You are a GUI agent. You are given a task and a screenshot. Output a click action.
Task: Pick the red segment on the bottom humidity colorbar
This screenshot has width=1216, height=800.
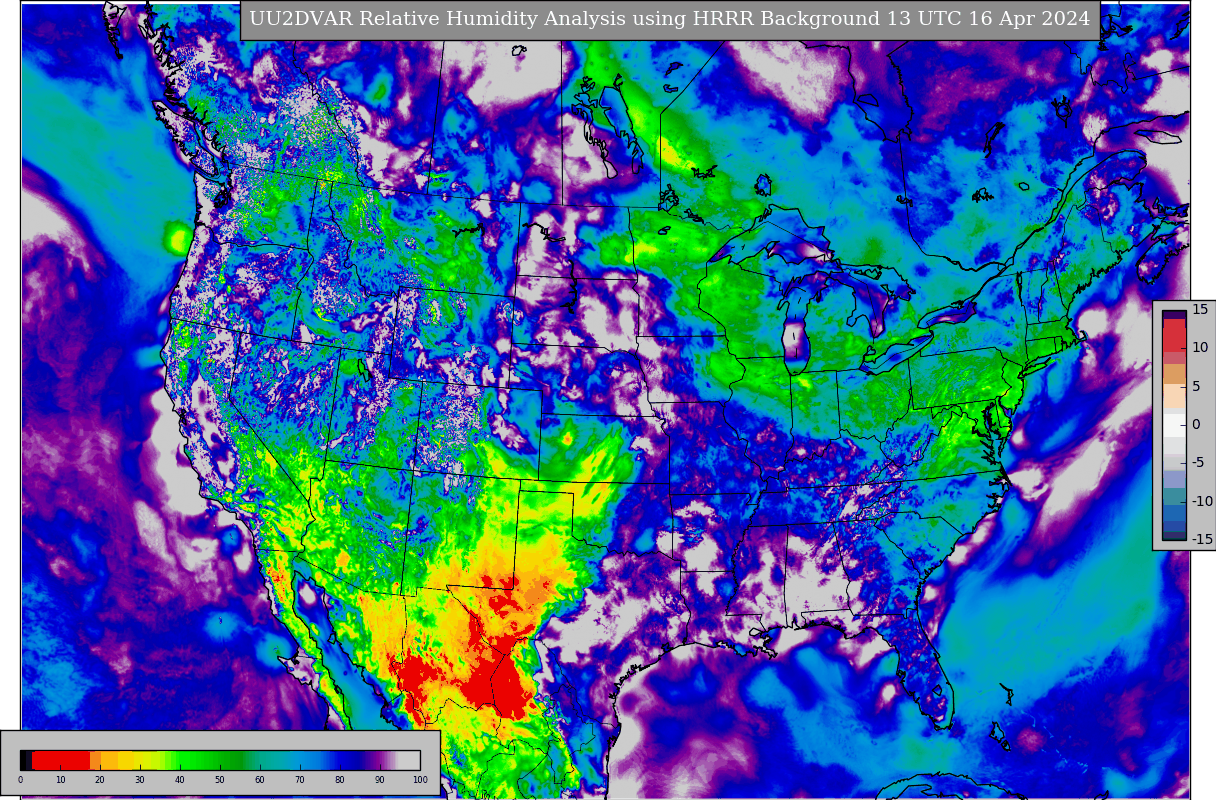click(x=61, y=760)
